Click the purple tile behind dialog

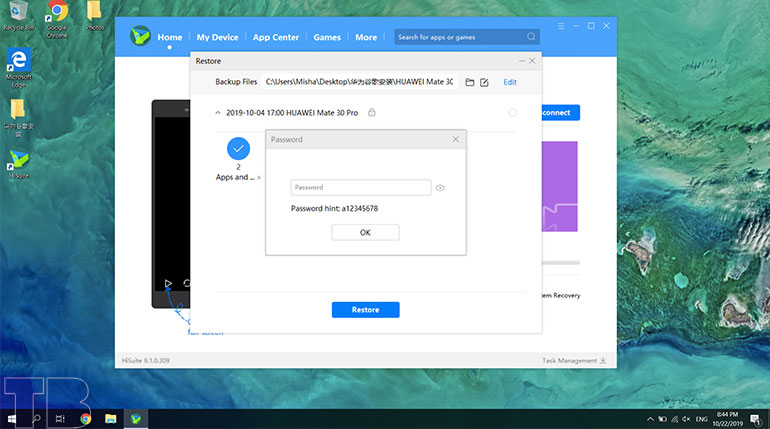click(559, 187)
